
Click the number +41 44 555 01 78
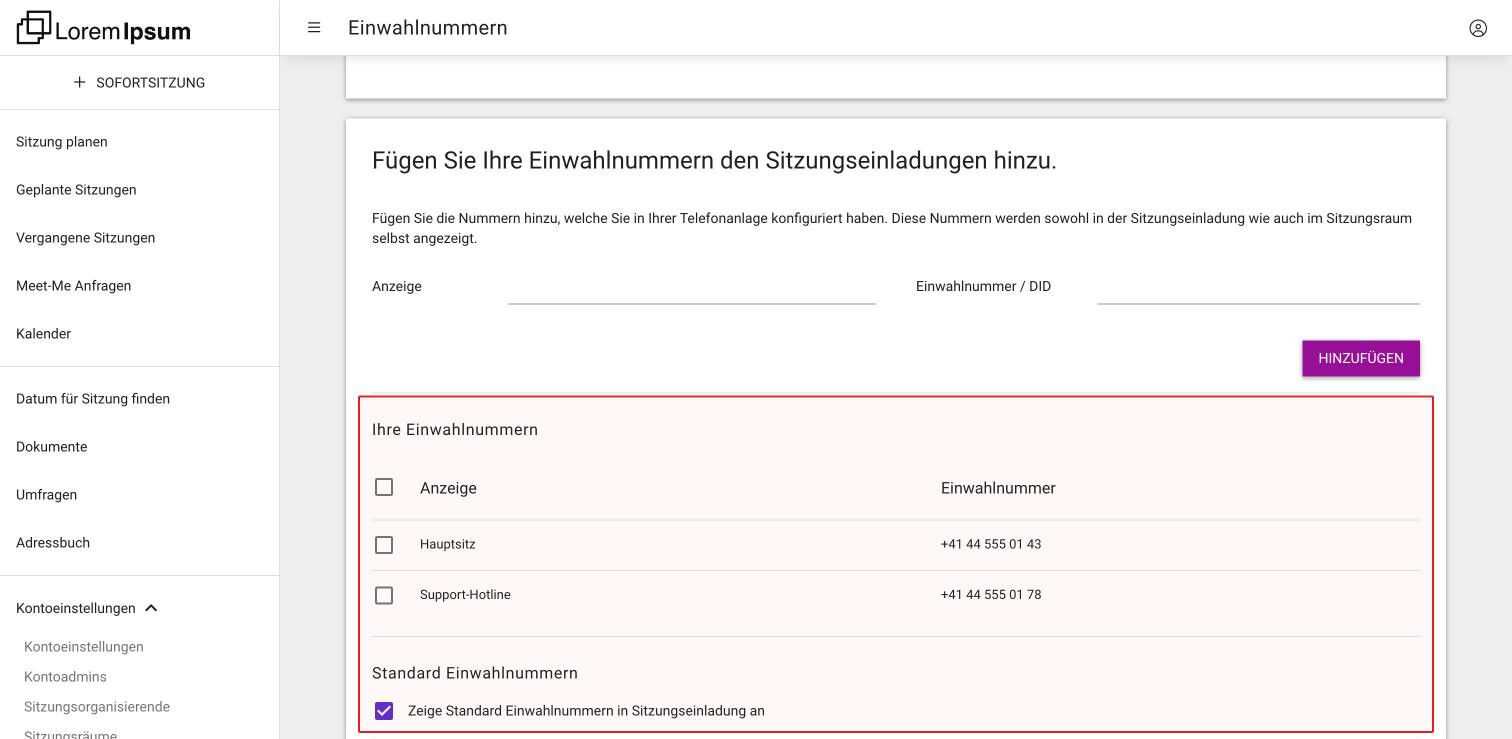[x=991, y=595]
